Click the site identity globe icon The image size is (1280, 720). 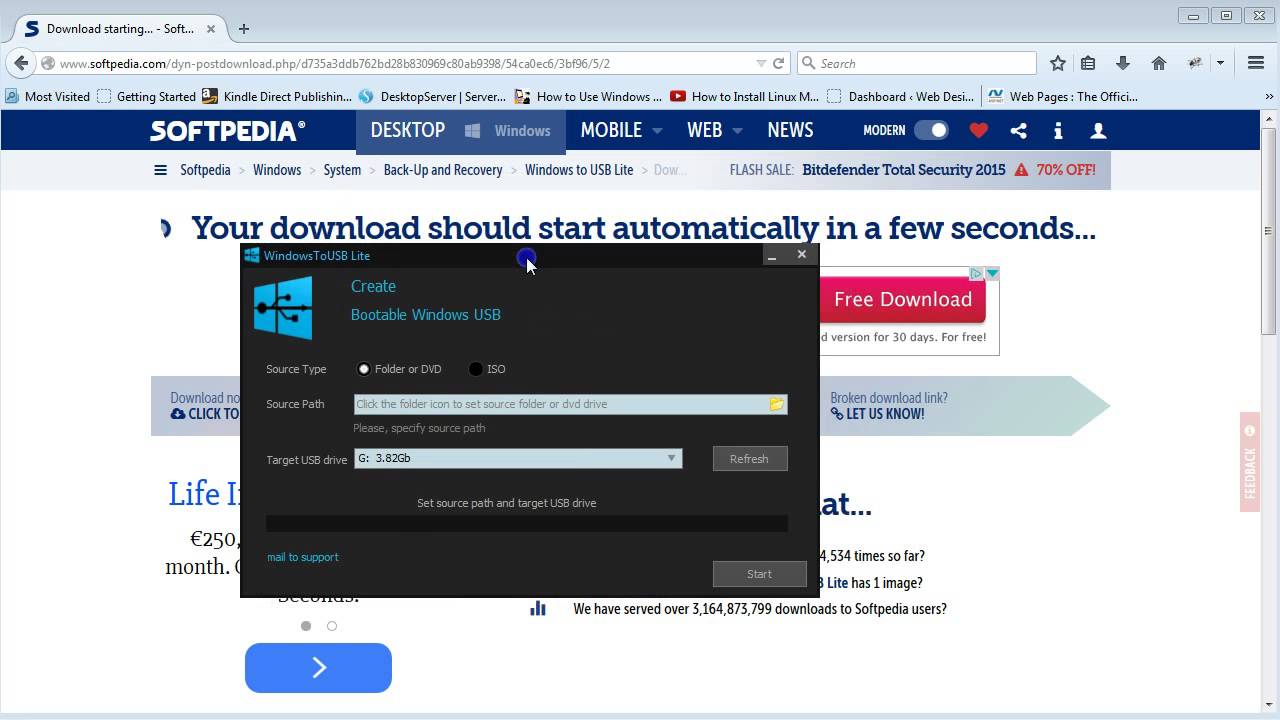click(47, 63)
